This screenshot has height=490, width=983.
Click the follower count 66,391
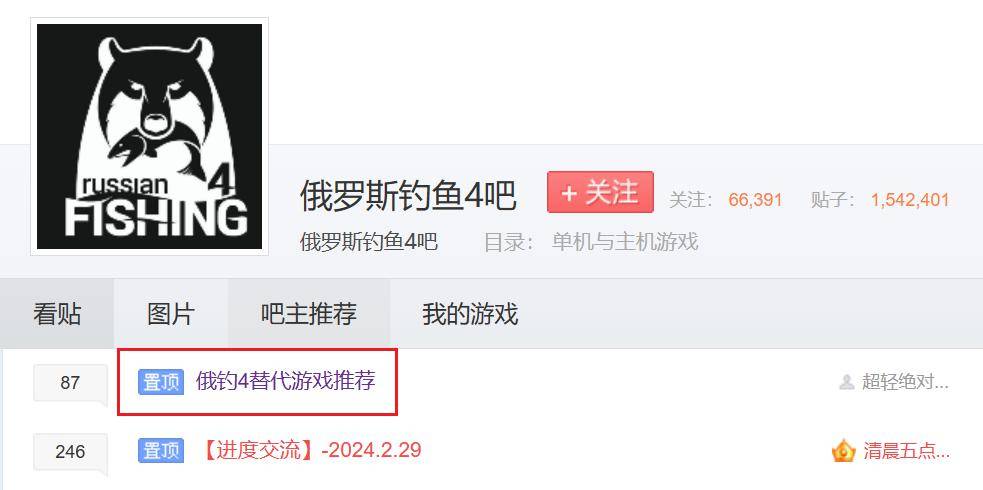point(755,201)
